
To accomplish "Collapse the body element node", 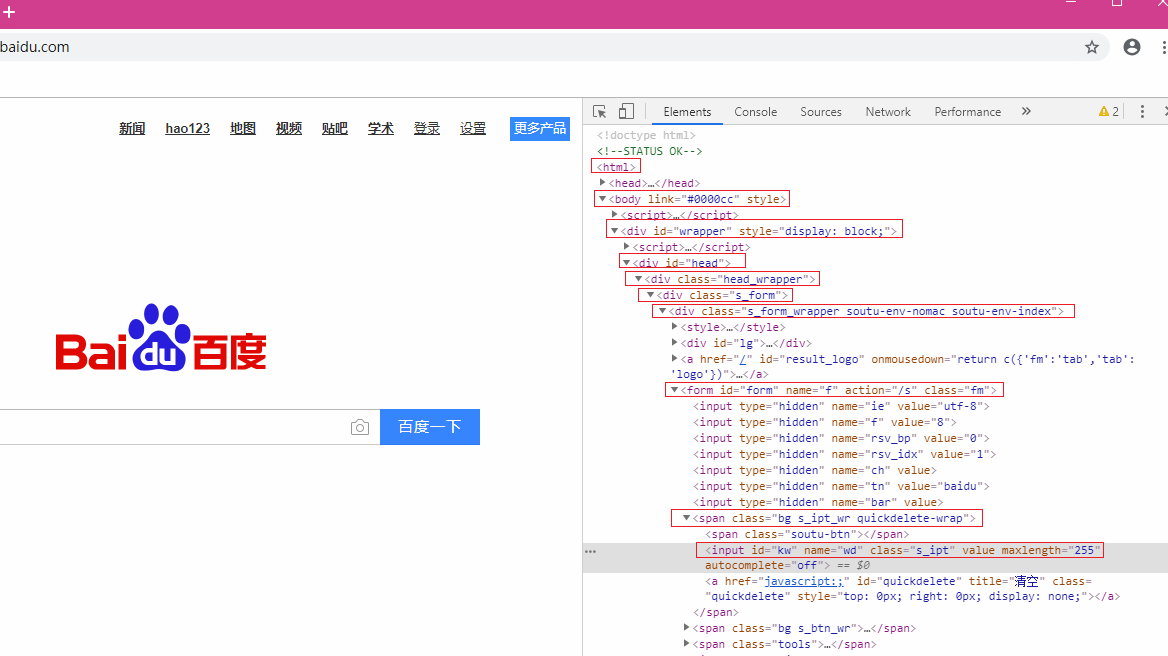I will (603, 199).
